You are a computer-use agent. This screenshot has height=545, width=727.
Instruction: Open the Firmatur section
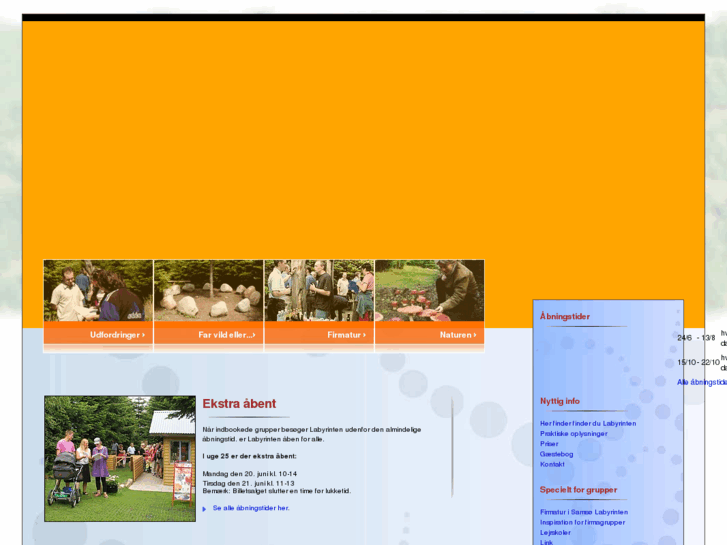pyautogui.click(x=346, y=335)
